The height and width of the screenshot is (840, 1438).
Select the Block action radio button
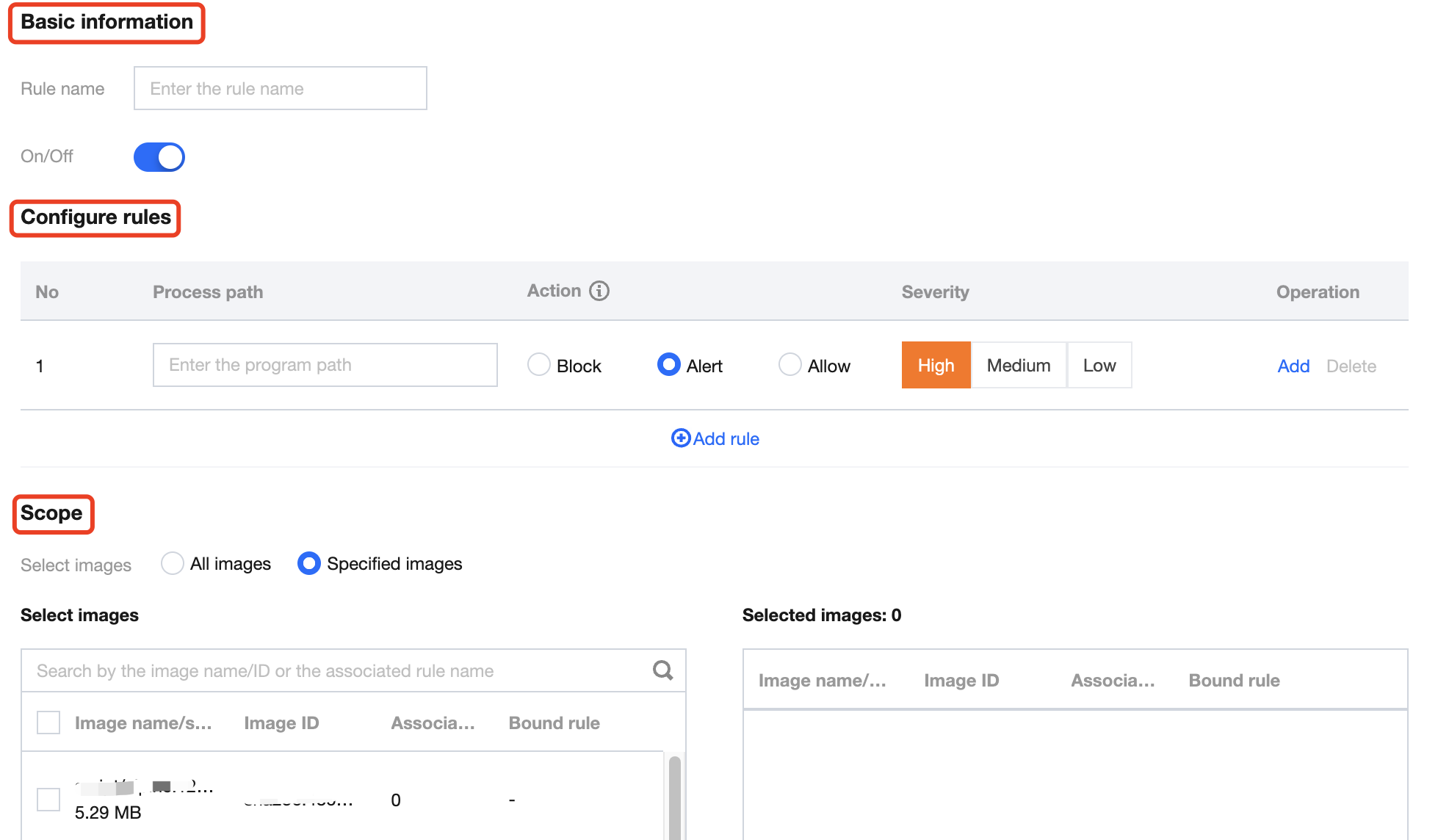(x=539, y=365)
